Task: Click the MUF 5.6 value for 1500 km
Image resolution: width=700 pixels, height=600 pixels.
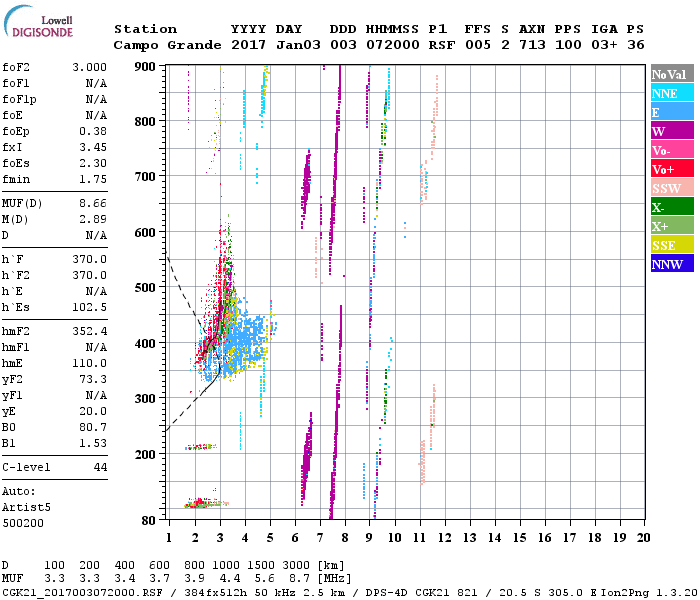Action: 264,579
